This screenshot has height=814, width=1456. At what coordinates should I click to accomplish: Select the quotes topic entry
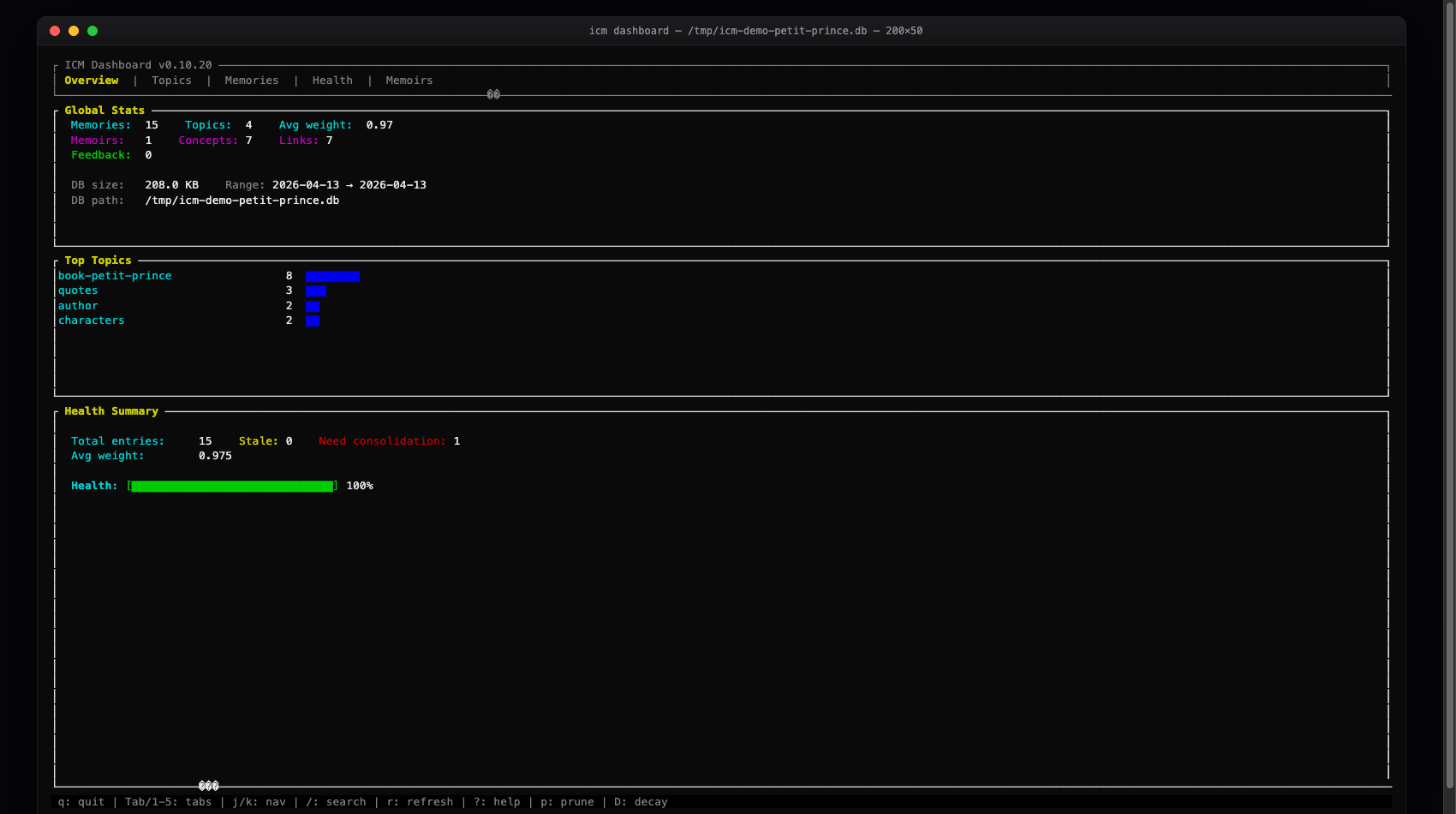tap(78, 290)
